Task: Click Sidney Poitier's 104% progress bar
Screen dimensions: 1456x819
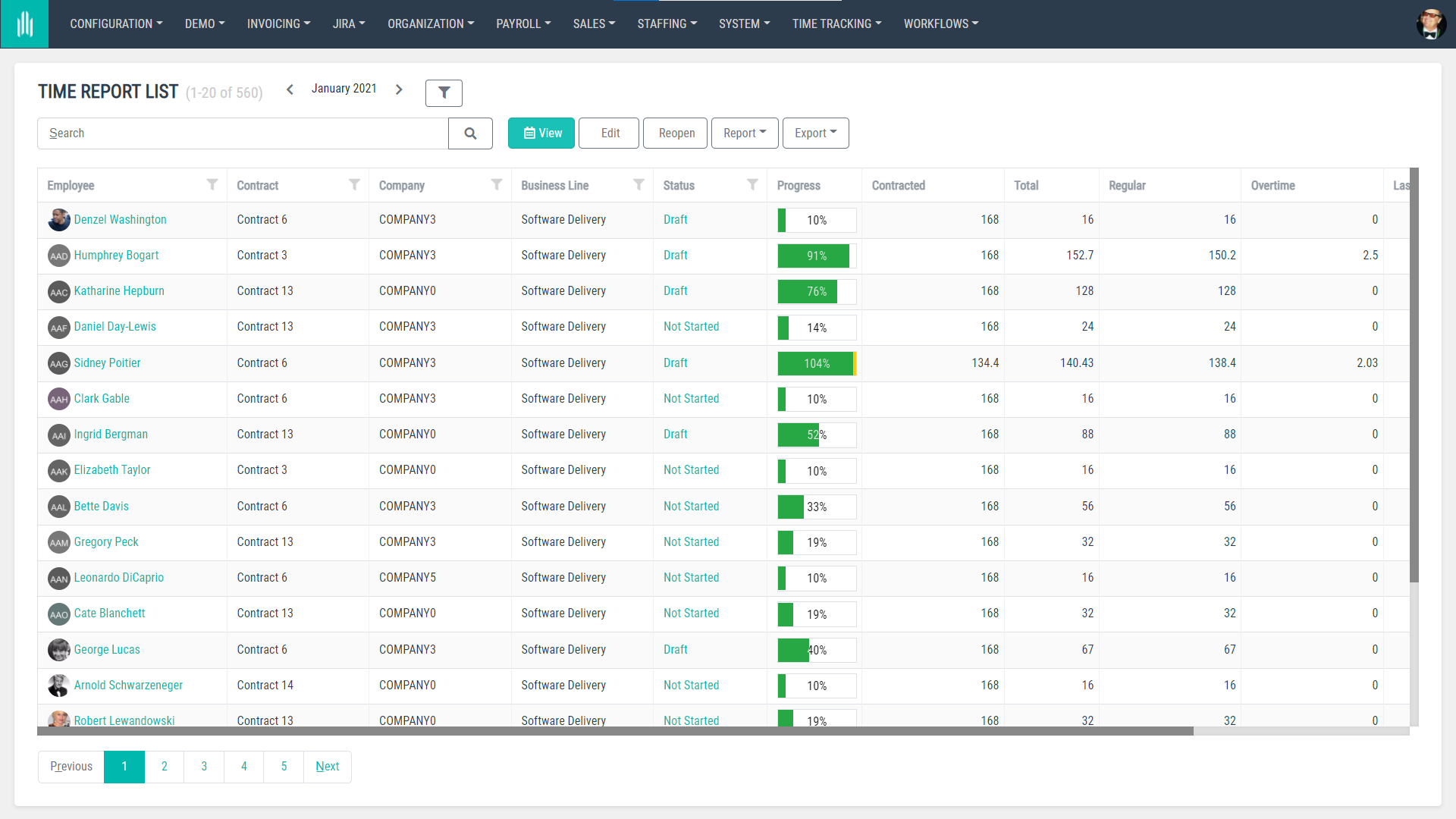Action: coord(817,363)
